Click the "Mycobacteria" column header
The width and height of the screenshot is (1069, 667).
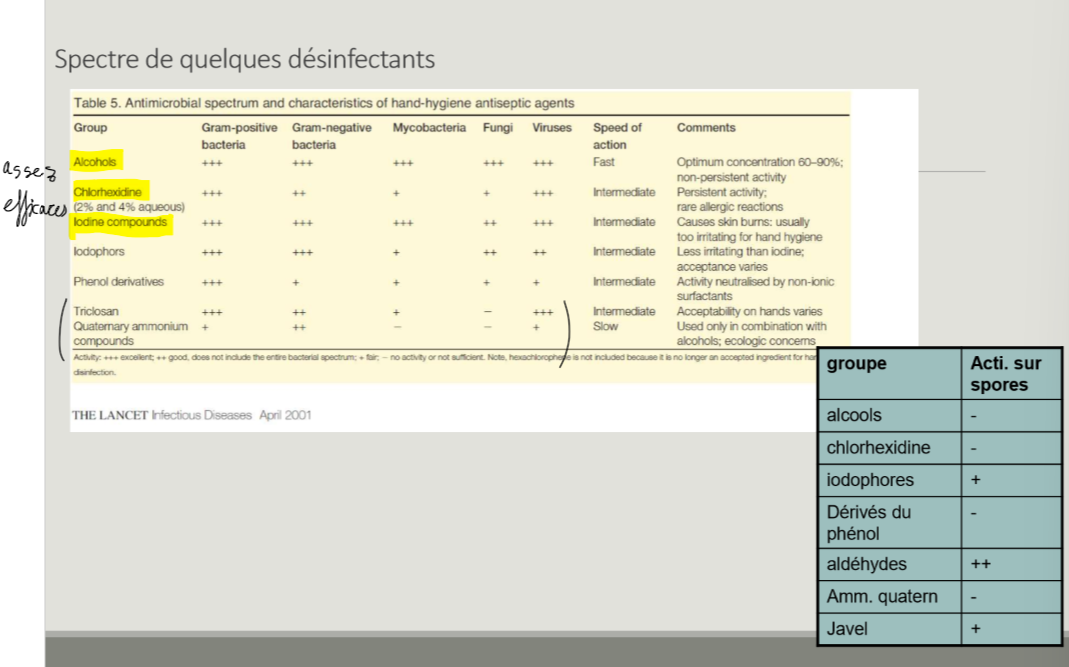pyautogui.click(x=429, y=128)
